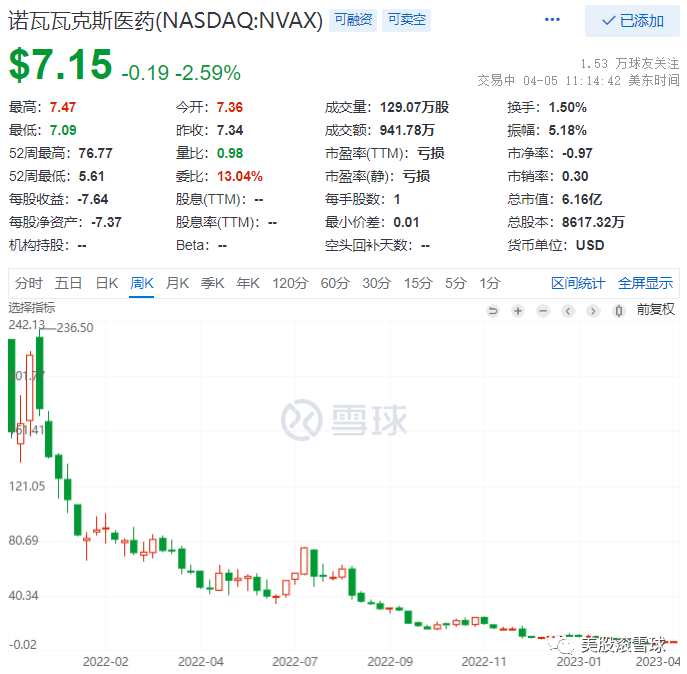Click the current price $7.15
Screen dimensions: 687x674
pyautogui.click(x=60, y=64)
